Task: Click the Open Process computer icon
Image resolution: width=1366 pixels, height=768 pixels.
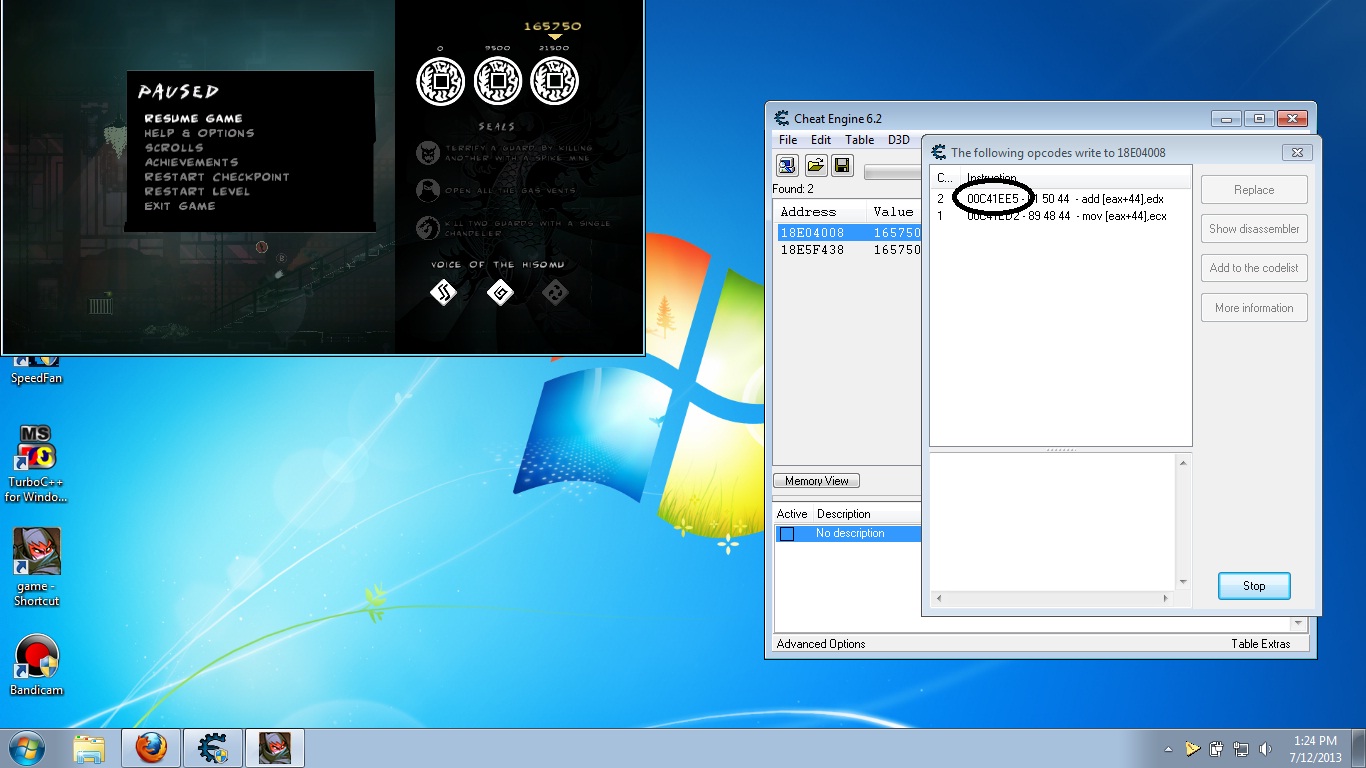Action: click(x=788, y=165)
